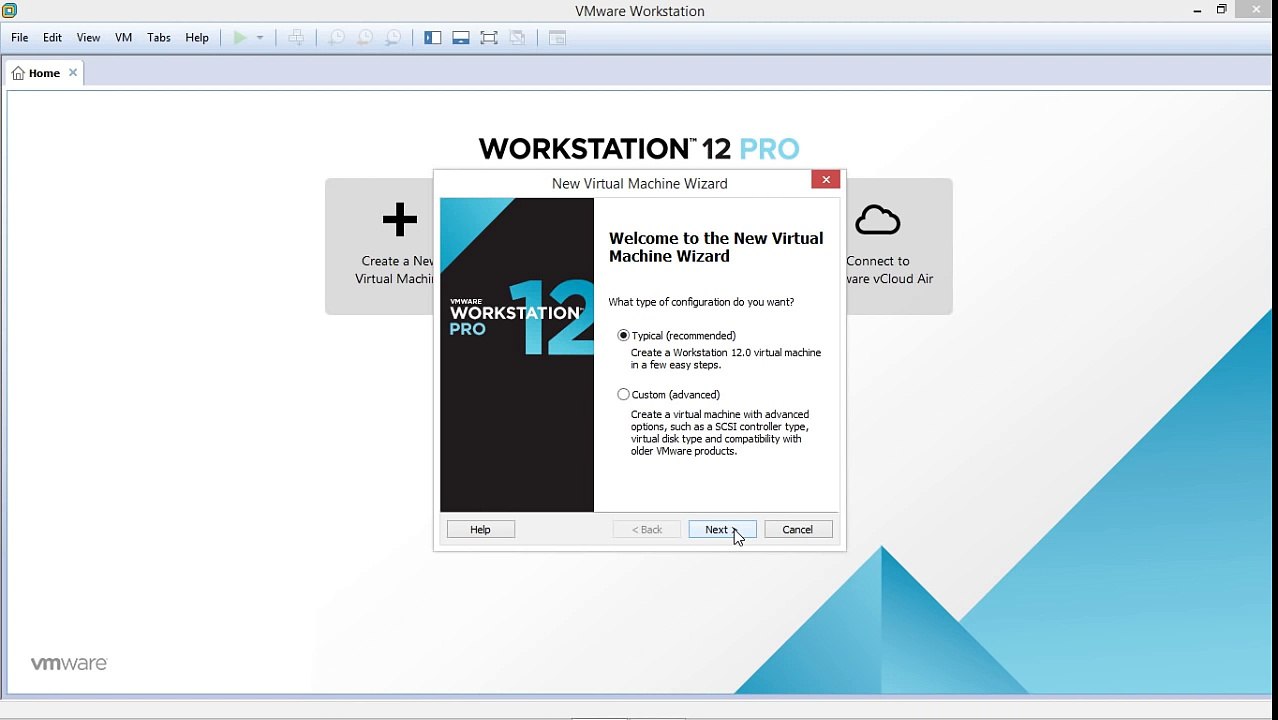Cancel the New Virtual Machine Wizard
This screenshot has width=1278, height=720.
point(798,530)
